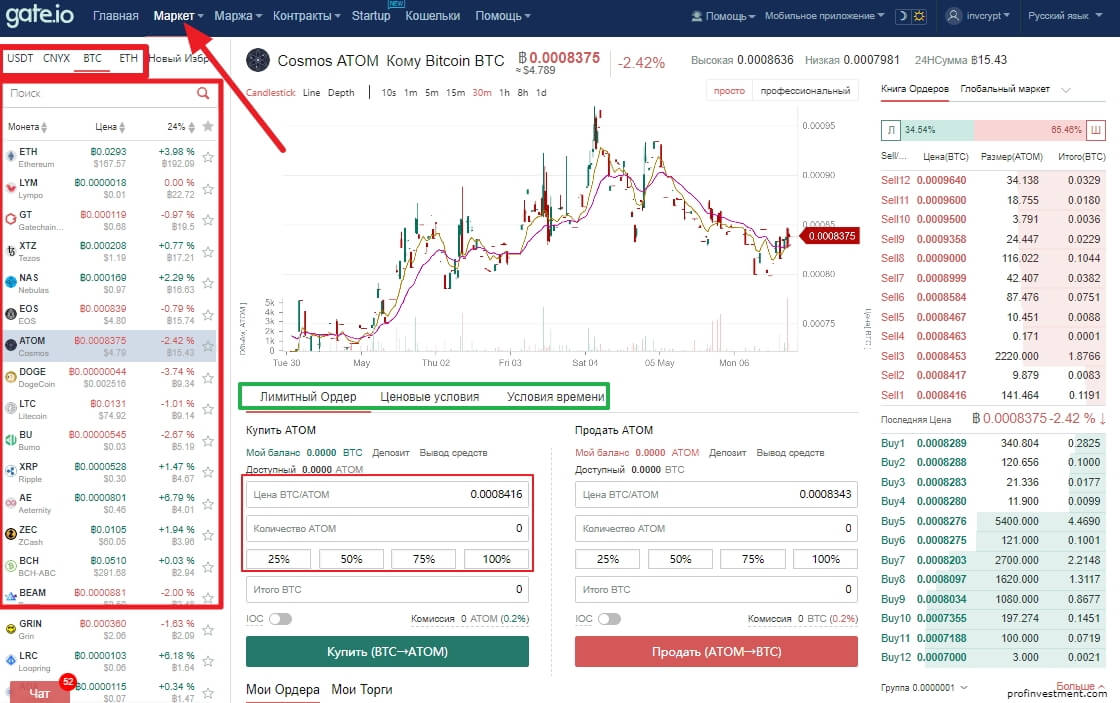Switch chart to профессиональный mode
This screenshot has width=1120, height=703.
(x=805, y=91)
